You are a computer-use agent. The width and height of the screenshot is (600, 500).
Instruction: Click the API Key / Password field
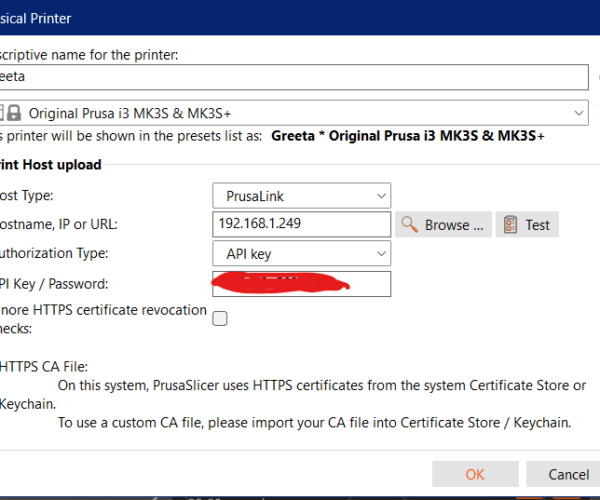(x=302, y=284)
